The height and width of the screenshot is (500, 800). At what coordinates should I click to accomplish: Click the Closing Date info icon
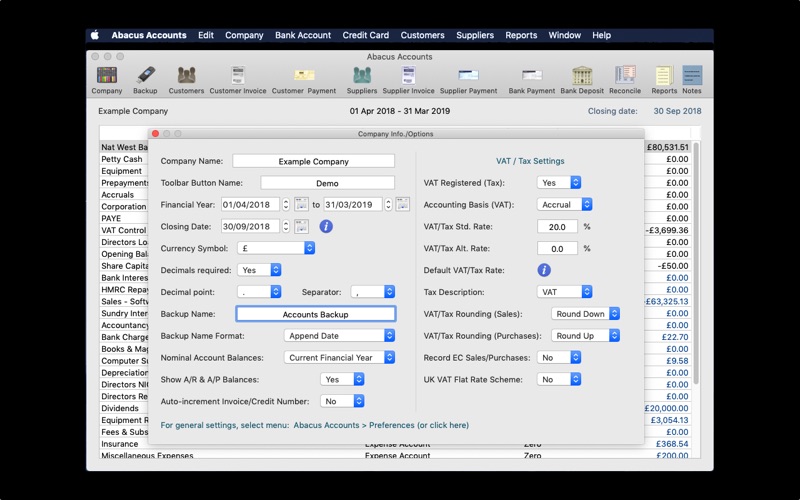pos(326,227)
